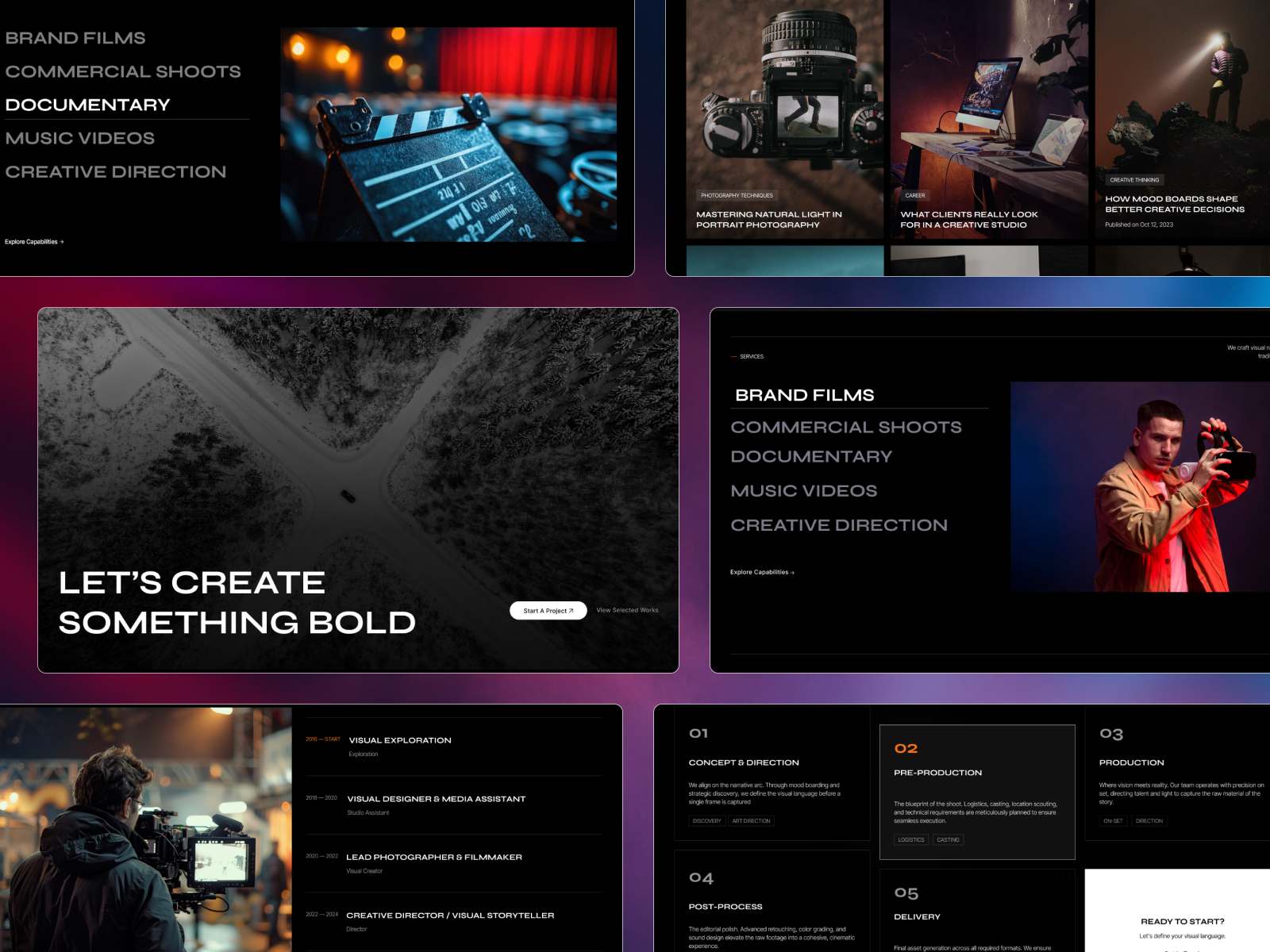Select Brand Films beside the clapperboard image
1270x952 pixels.
75,38
